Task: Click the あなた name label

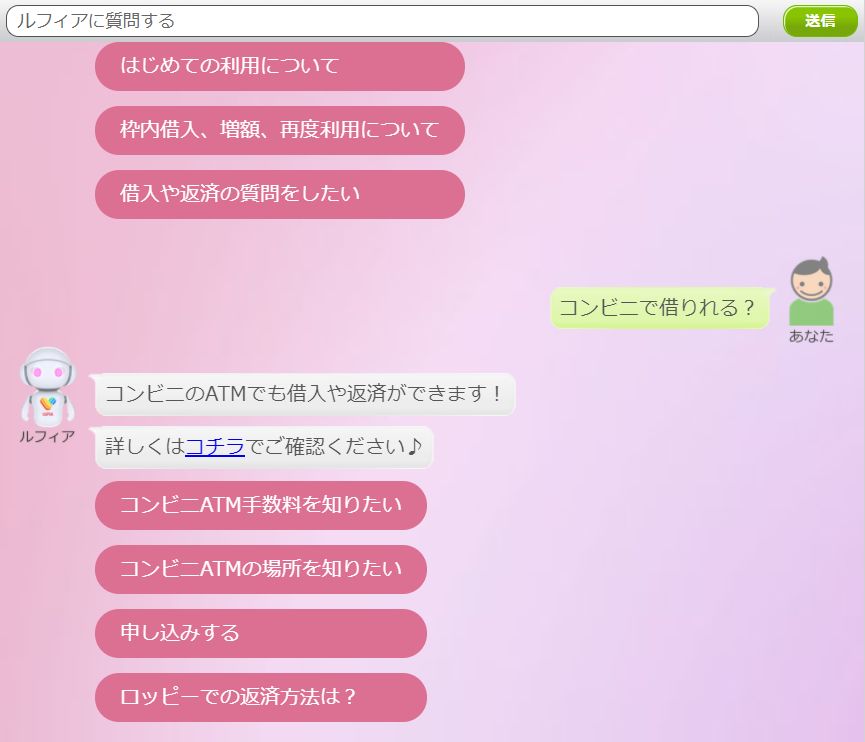Action: (811, 336)
